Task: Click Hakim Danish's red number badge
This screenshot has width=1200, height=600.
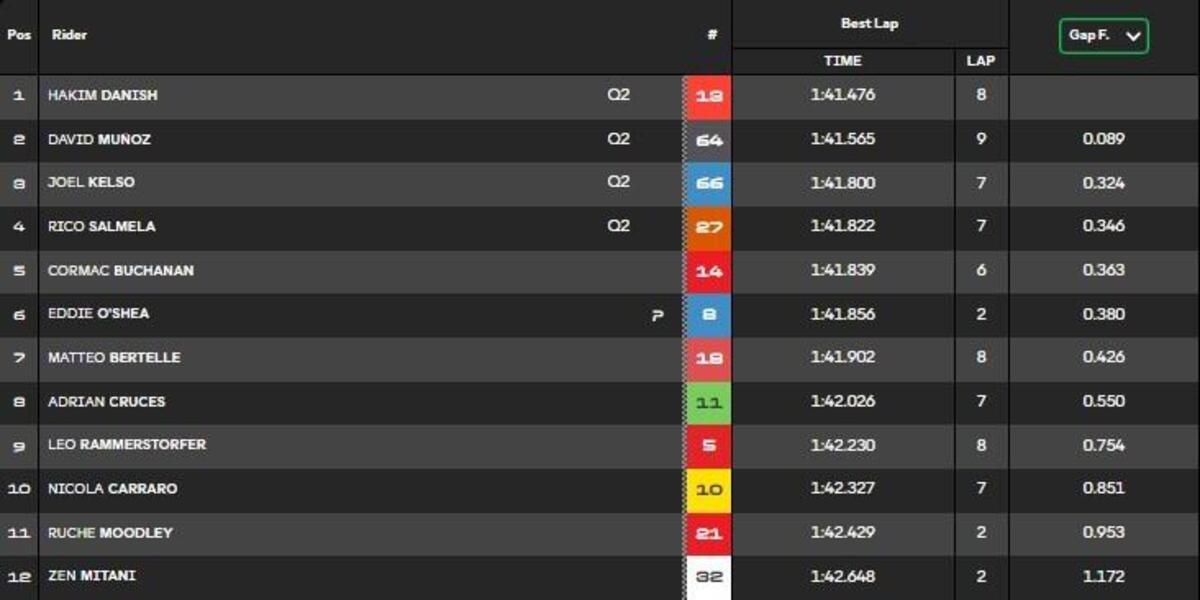Action: pos(708,97)
